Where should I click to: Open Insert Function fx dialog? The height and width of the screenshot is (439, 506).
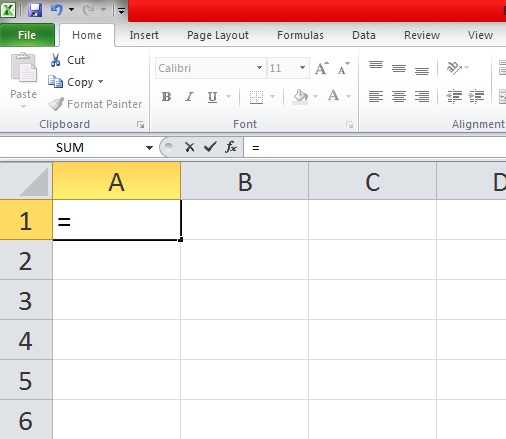pyautogui.click(x=231, y=147)
